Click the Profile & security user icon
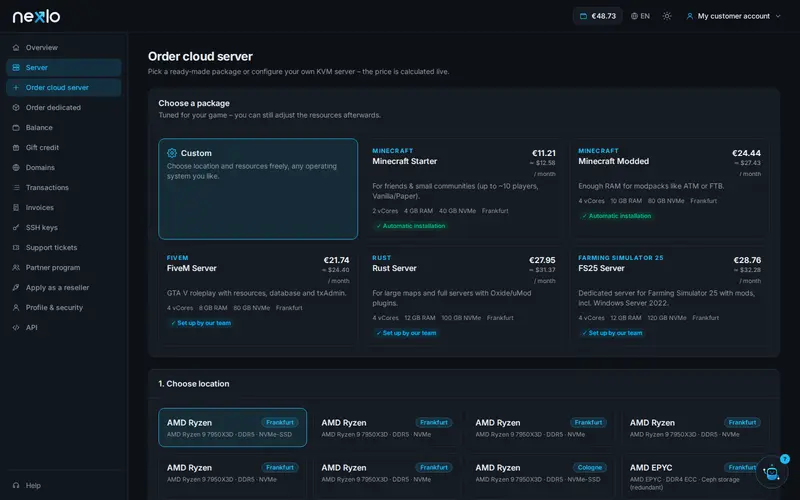800x500 pixels. coord(16,308)
